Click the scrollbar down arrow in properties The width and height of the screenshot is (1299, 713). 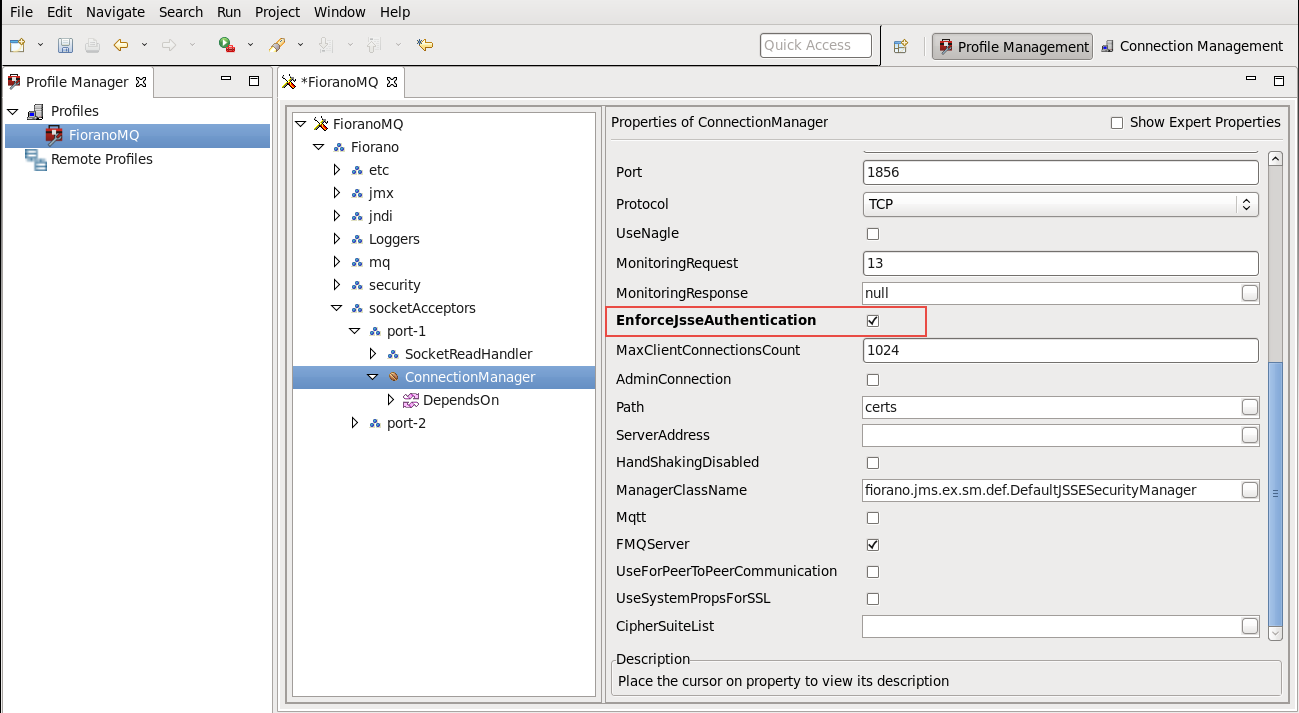(1275, 633)
